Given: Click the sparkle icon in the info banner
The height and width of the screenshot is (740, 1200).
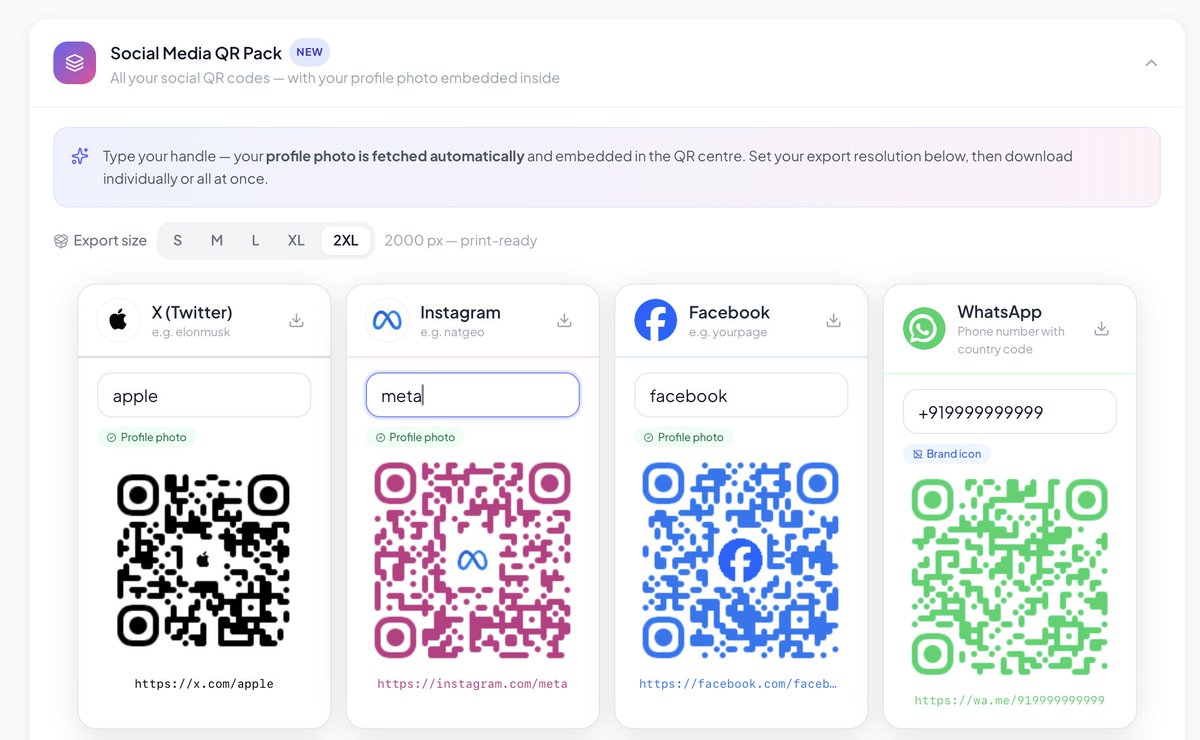Looking at the screenshot, I should click(x=80, y=157).
